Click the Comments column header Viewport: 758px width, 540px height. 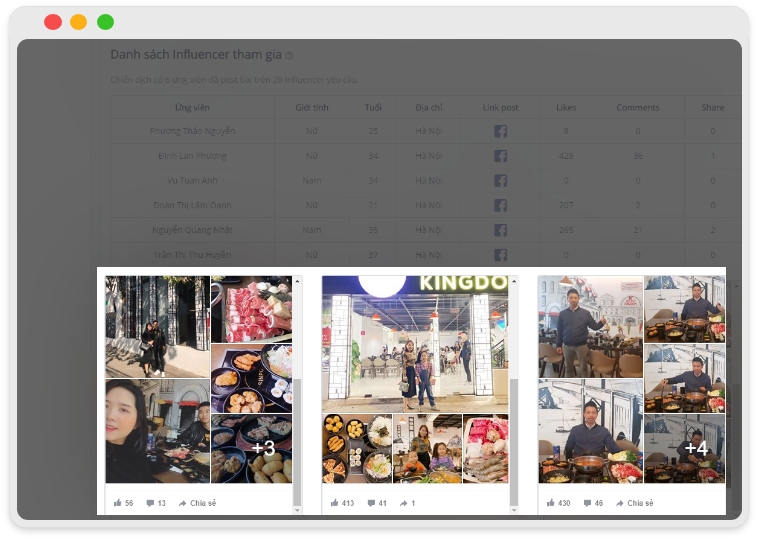[638, 107]
